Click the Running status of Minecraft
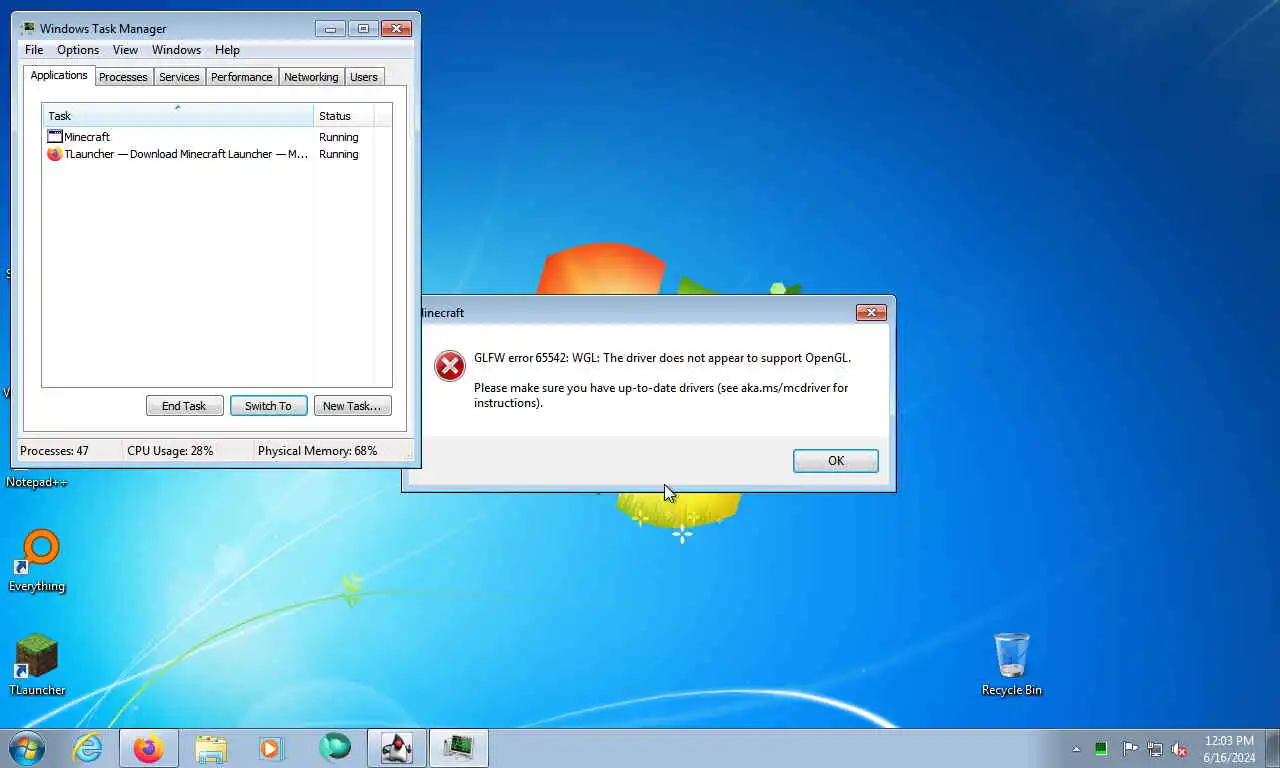Image resolution: width=1280 pixels, height=768 pixels. [x=339, y=137]
